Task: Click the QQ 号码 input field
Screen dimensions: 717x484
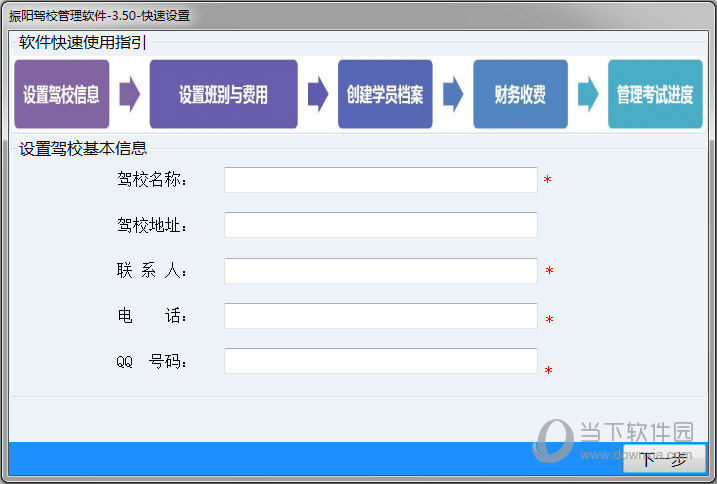Action: (x=380, y=361)
